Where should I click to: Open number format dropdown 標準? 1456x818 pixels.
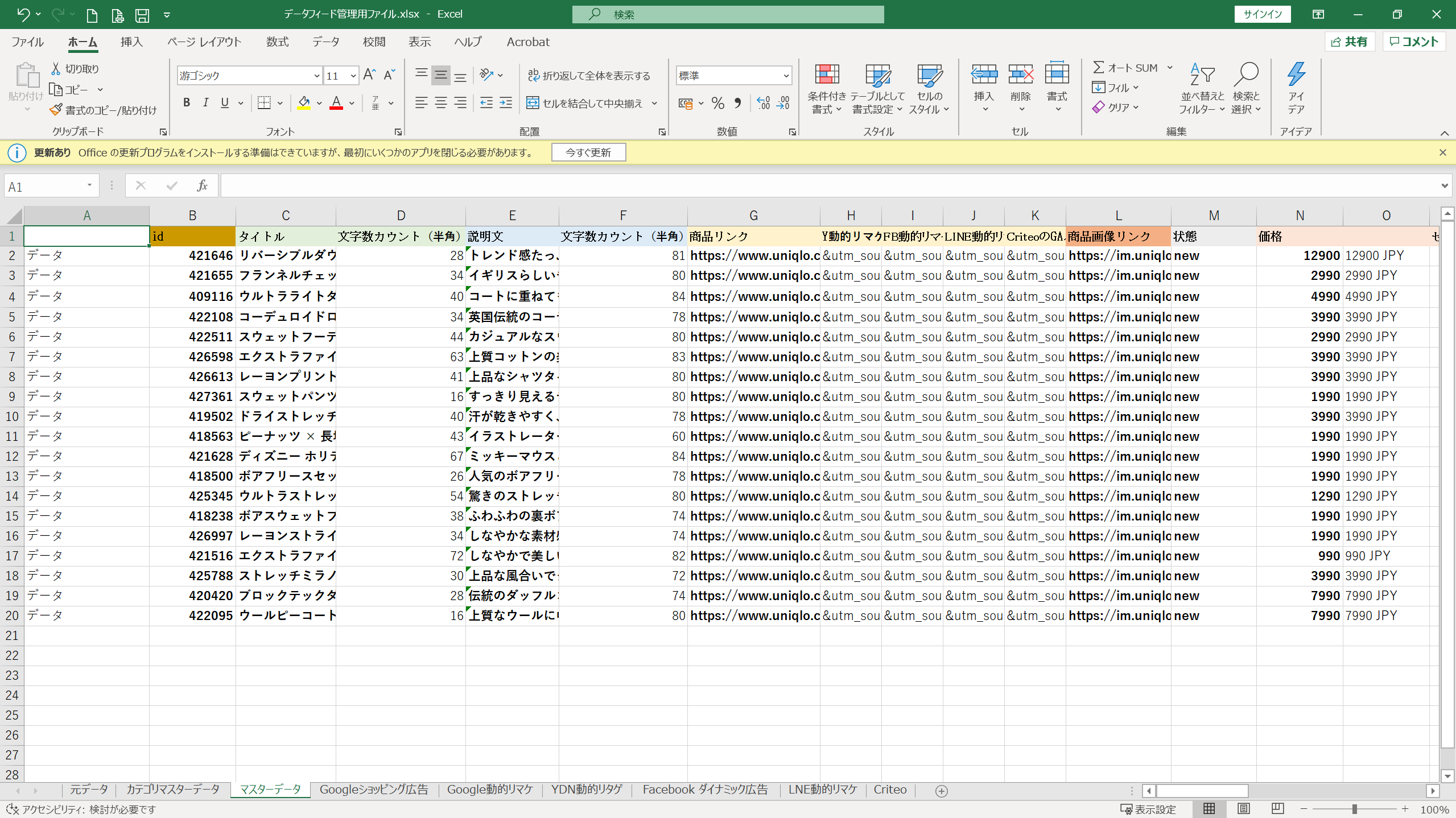(786, 76)
